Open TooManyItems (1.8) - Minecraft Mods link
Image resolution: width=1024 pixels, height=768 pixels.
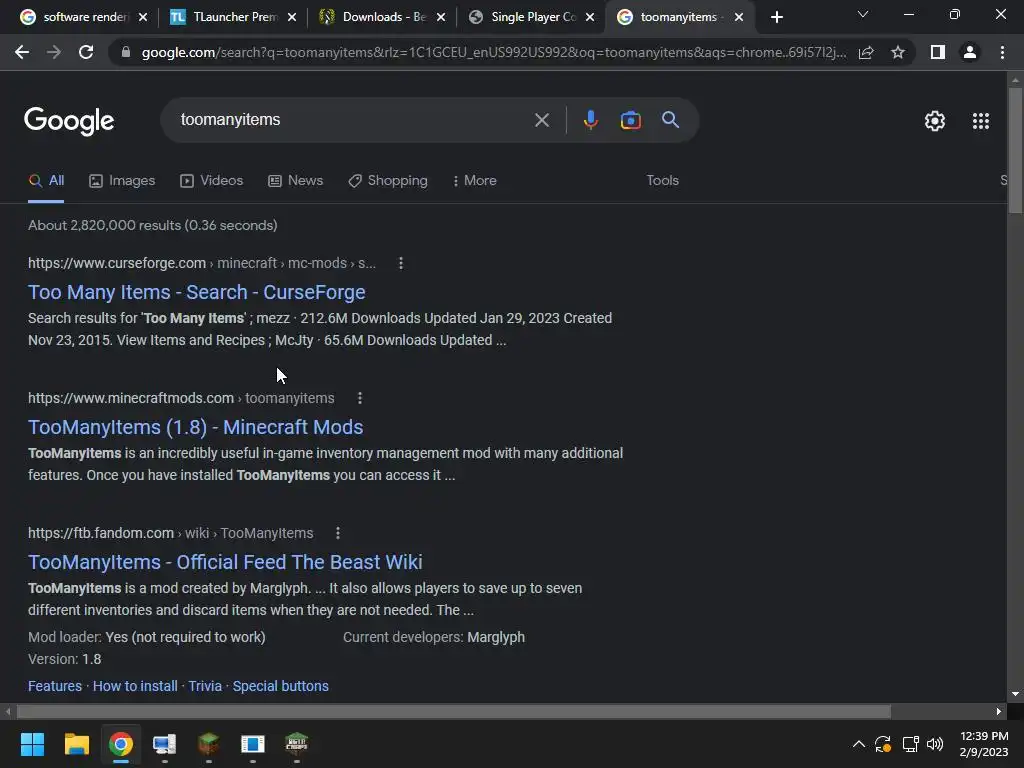[x=195, y=427]
